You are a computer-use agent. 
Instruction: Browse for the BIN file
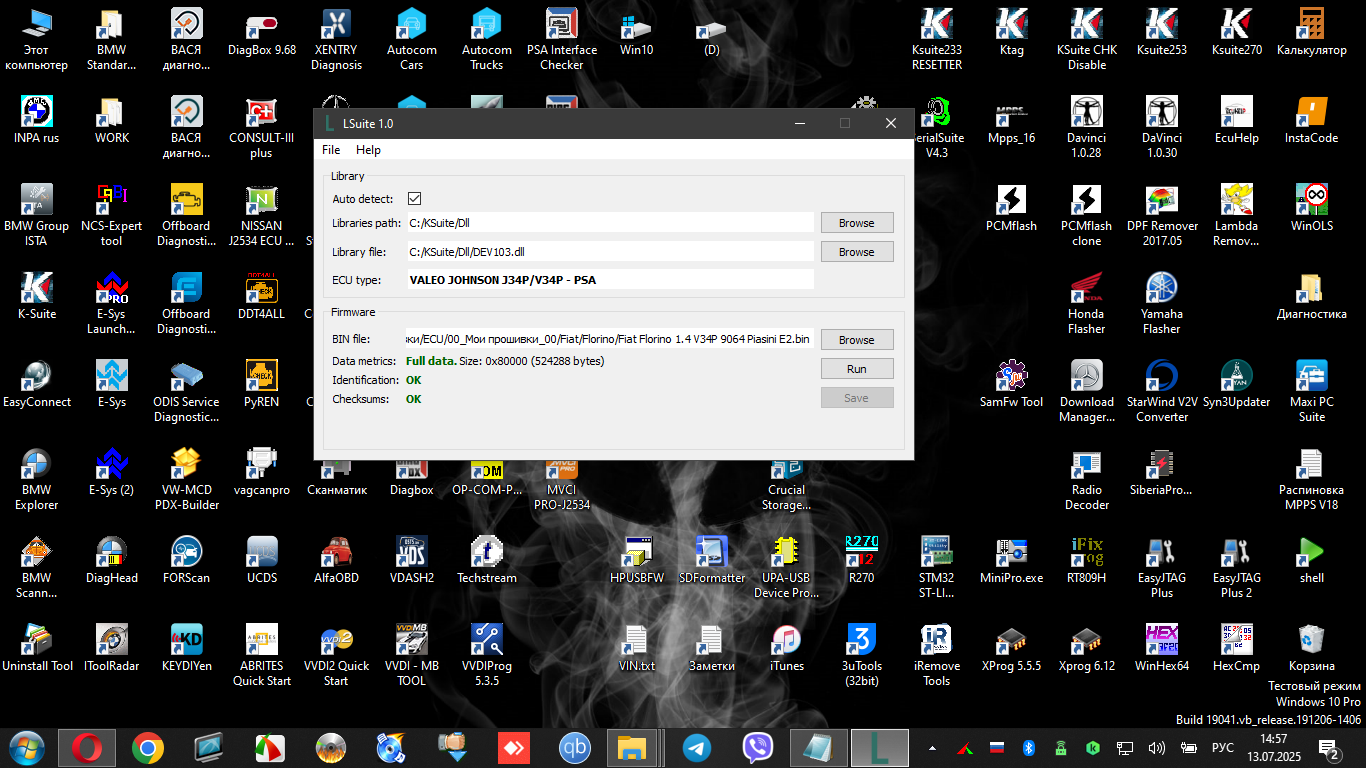click(857, 340)
